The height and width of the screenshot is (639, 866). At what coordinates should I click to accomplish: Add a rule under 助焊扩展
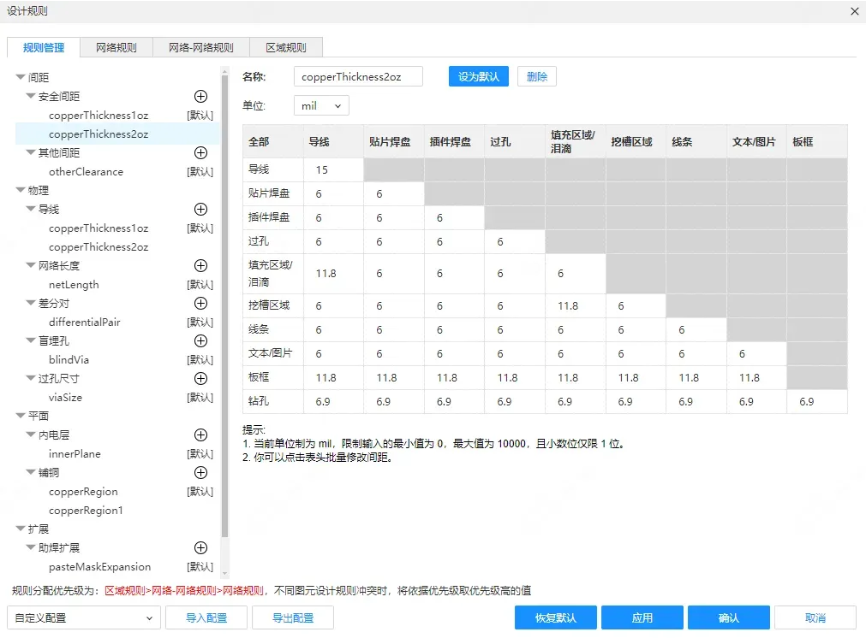(x=200, y=547)
